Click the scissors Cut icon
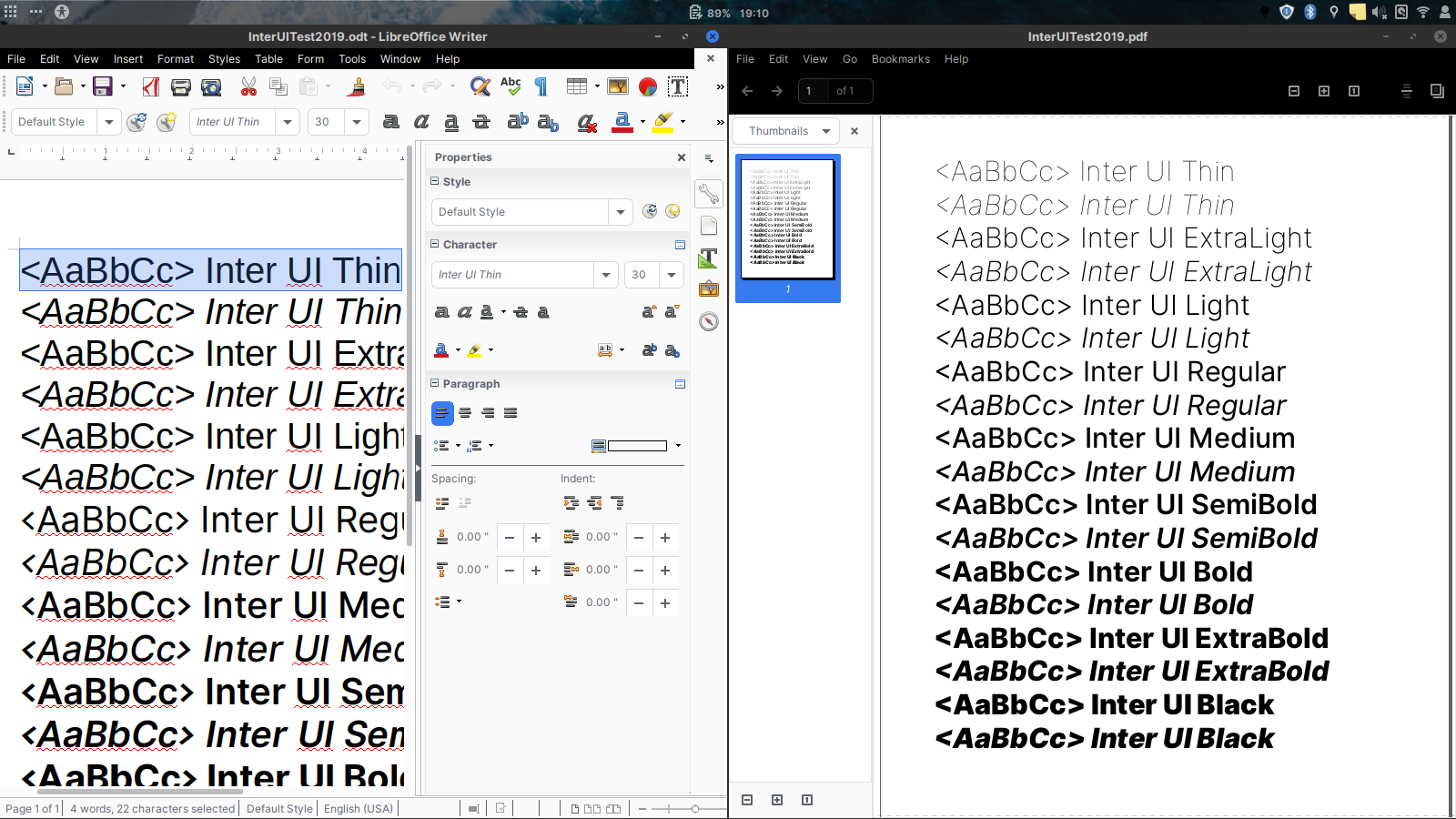Screen dimensions: 1456x819 [248, 86]
